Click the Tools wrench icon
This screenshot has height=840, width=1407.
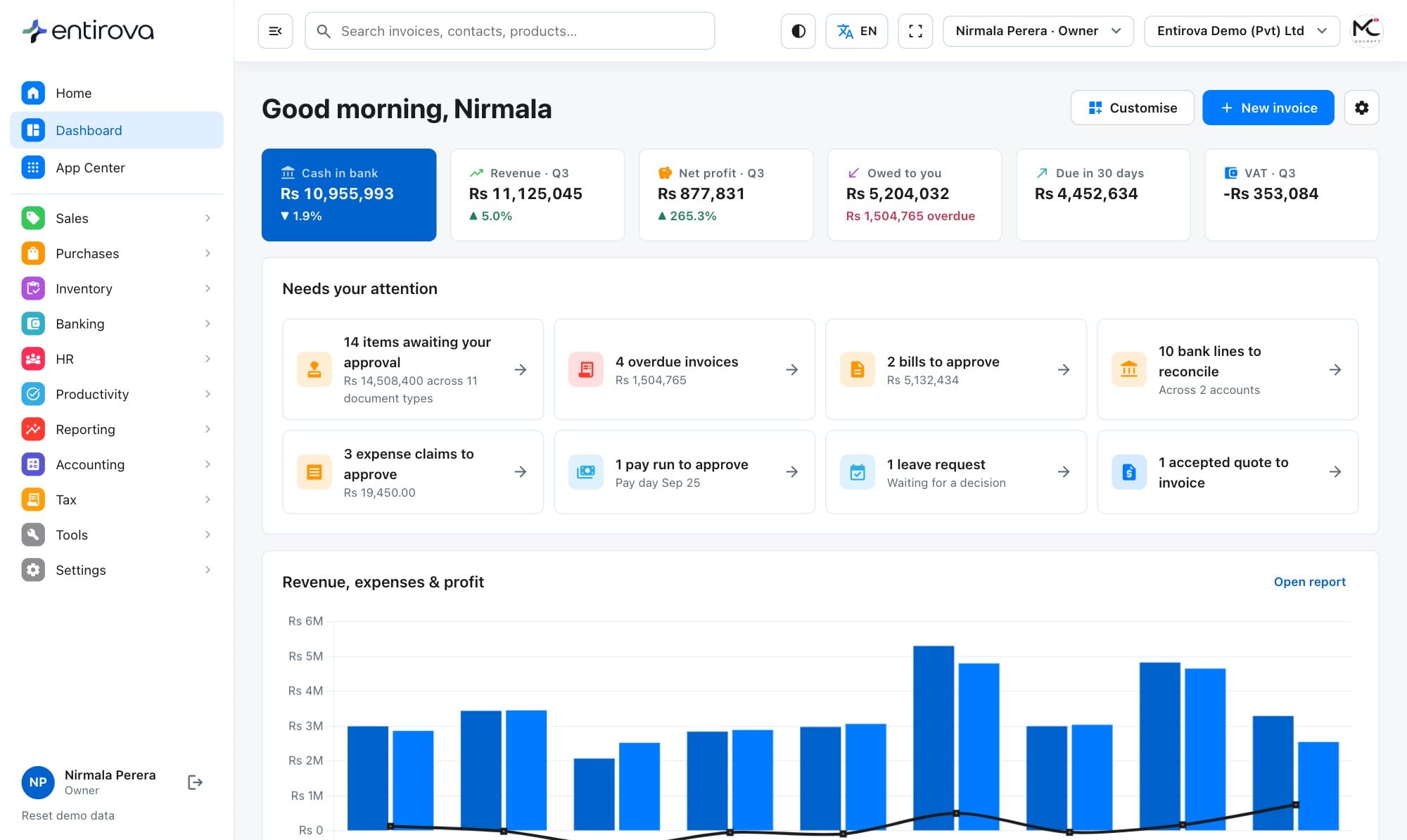(33, 535)
